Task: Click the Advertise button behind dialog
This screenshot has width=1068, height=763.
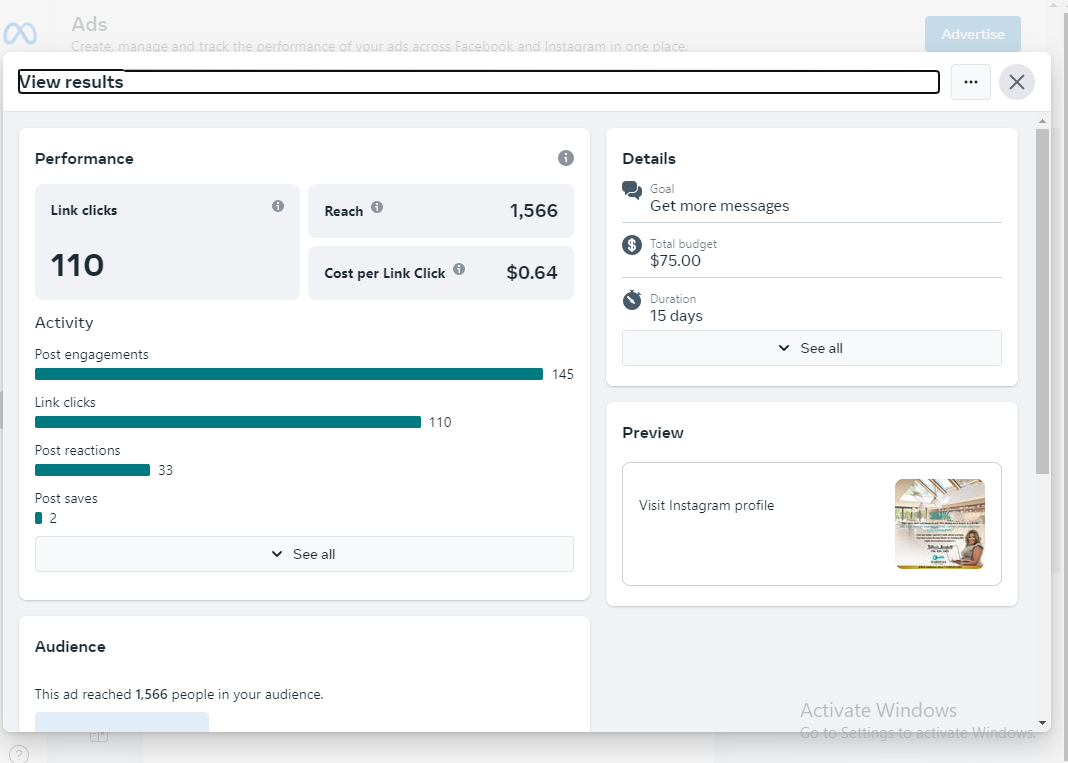Action: pos(973,34)
